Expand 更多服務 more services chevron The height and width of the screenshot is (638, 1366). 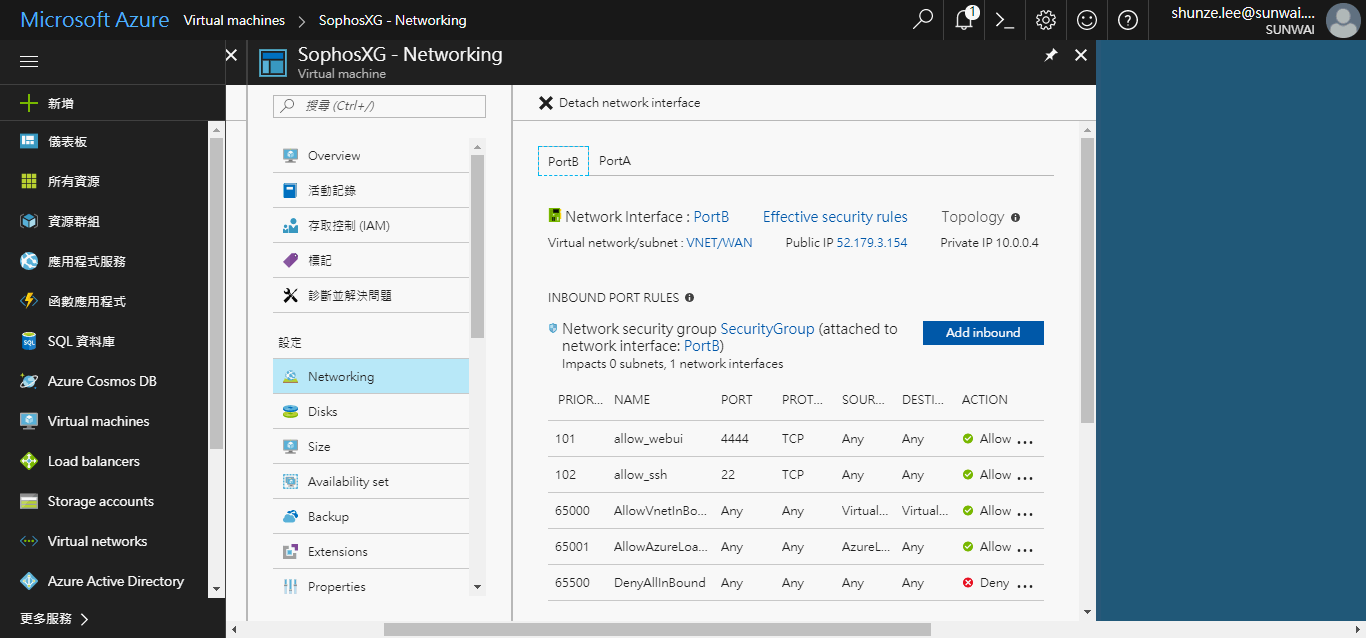(x=85, y=619)
